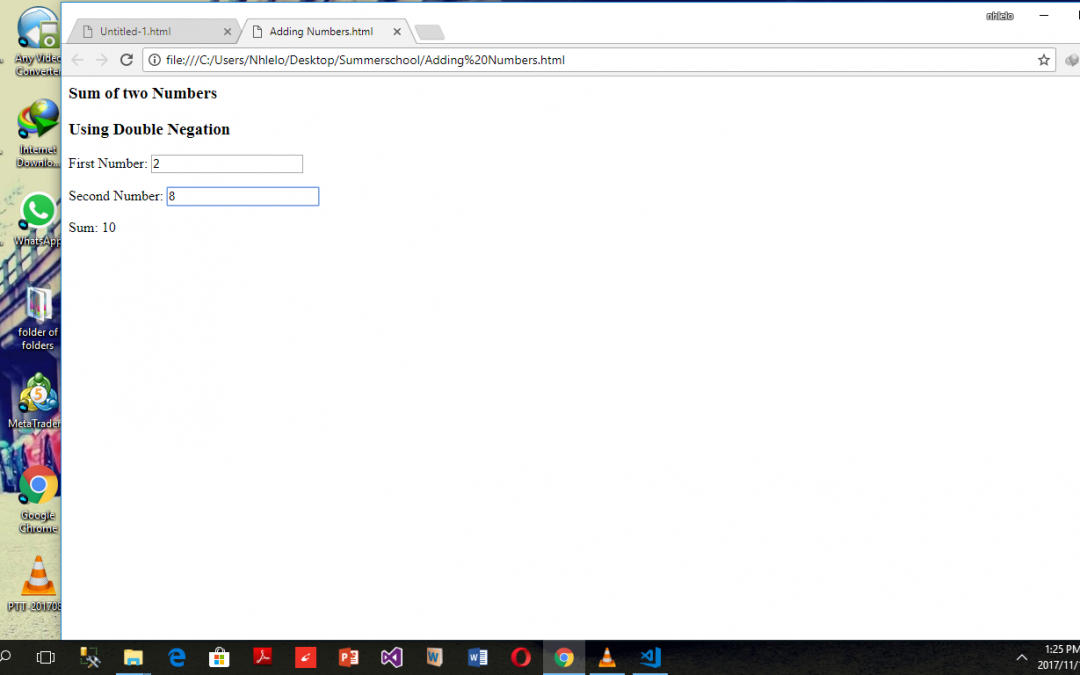Click the Second Number input field
Screen dimensions: 1080x675
242,197
